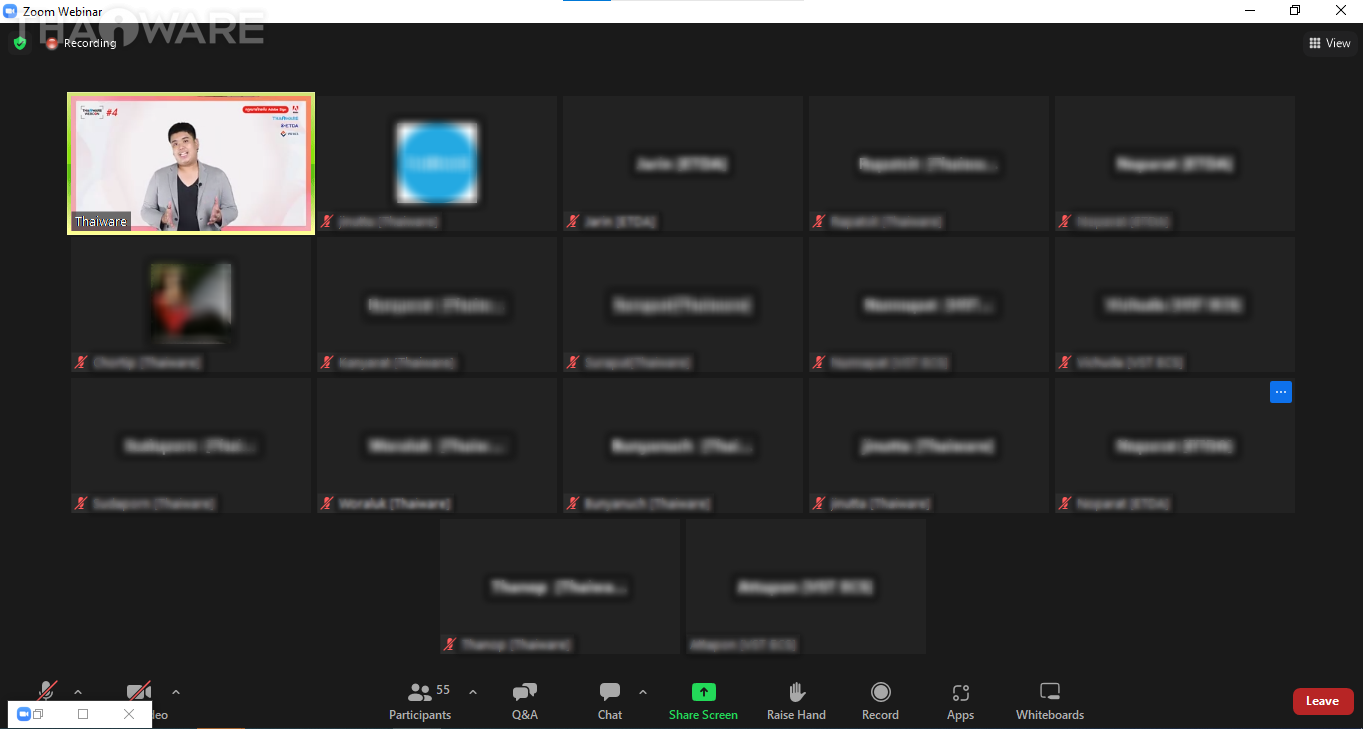Select the Surapat(Thaiware) participant tile
This screenshot has width=1363, height=729.
pyautogui.click(x=683, y=305)
